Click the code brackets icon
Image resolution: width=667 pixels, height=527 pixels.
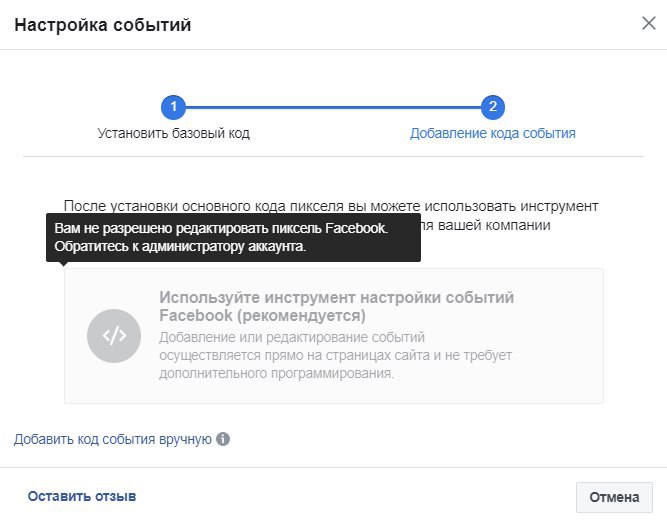[114, 336]
